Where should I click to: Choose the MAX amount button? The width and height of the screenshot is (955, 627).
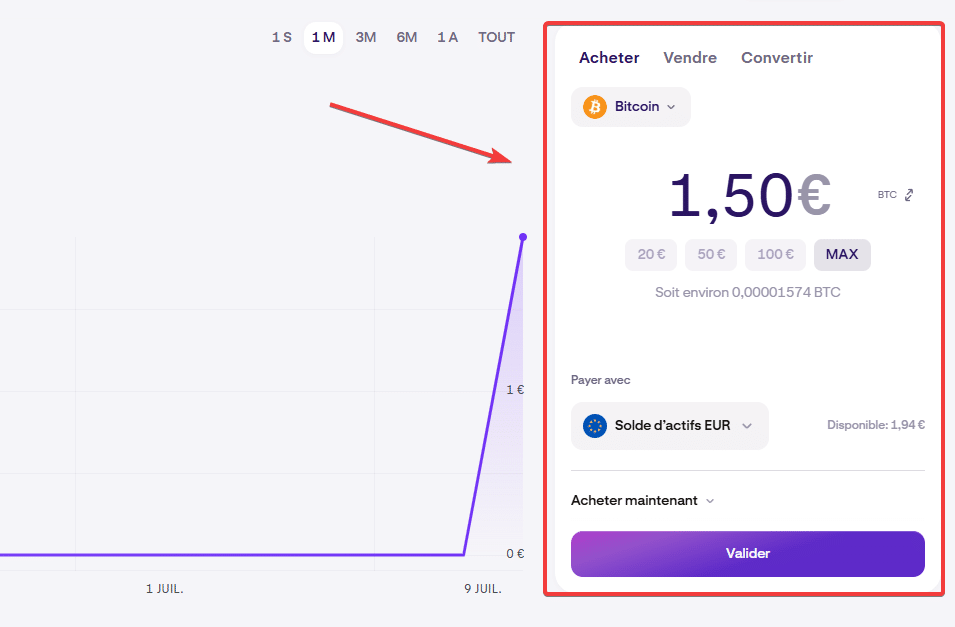click(x=842, y=255)
